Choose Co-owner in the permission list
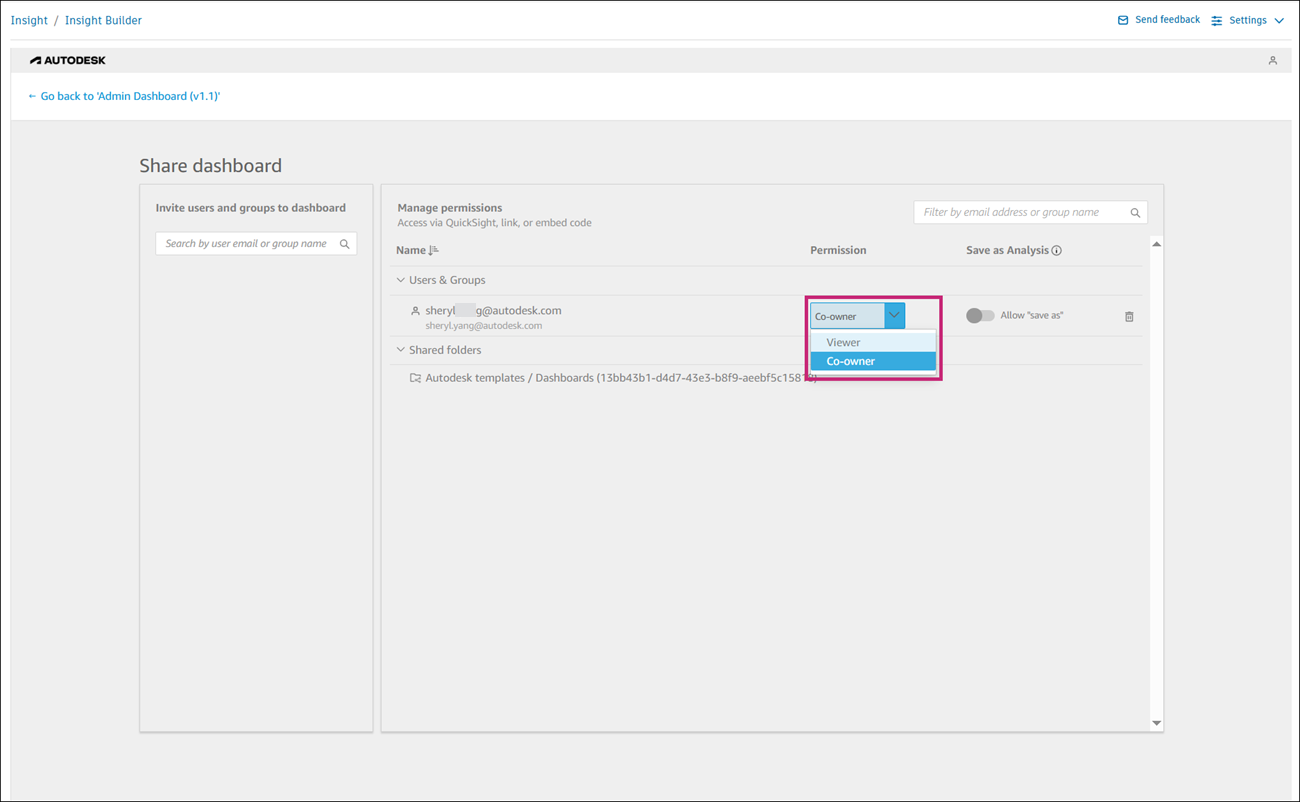 tap(873, 361)
